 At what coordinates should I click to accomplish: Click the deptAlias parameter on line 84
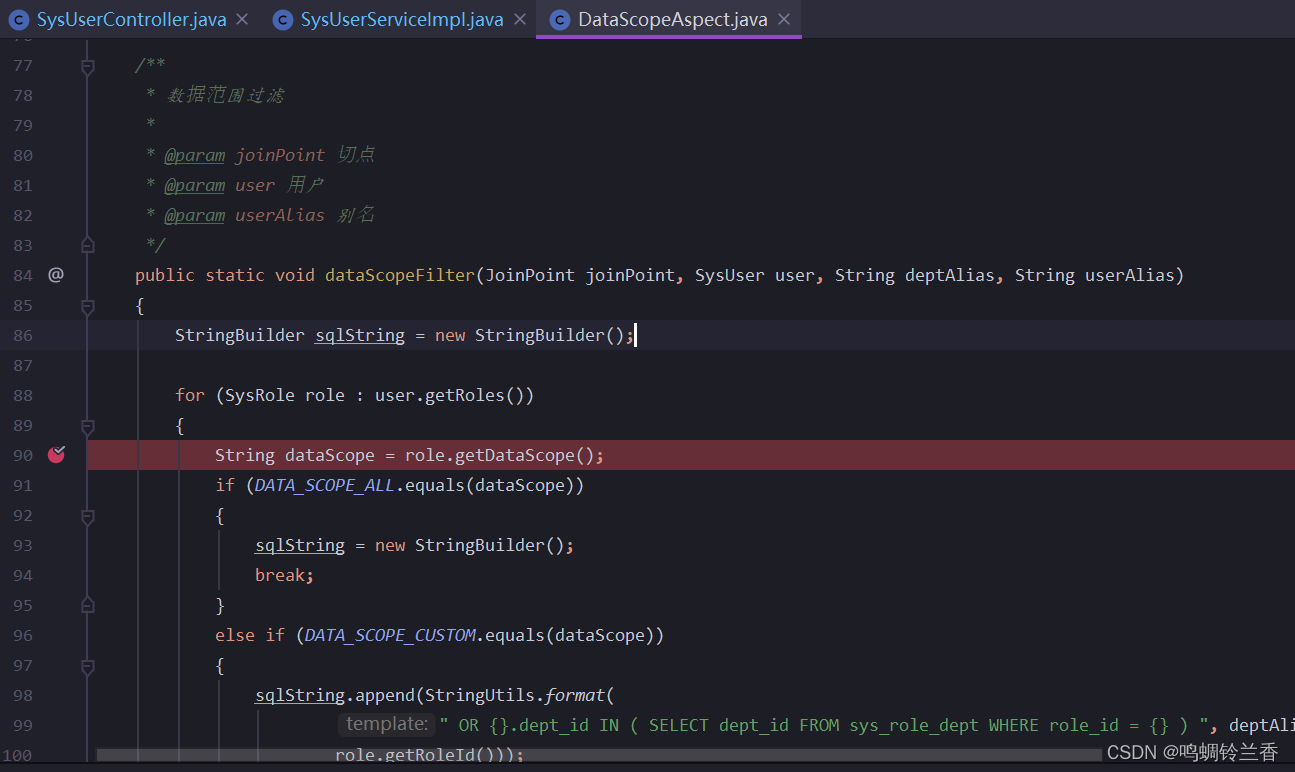pos(950,275)
